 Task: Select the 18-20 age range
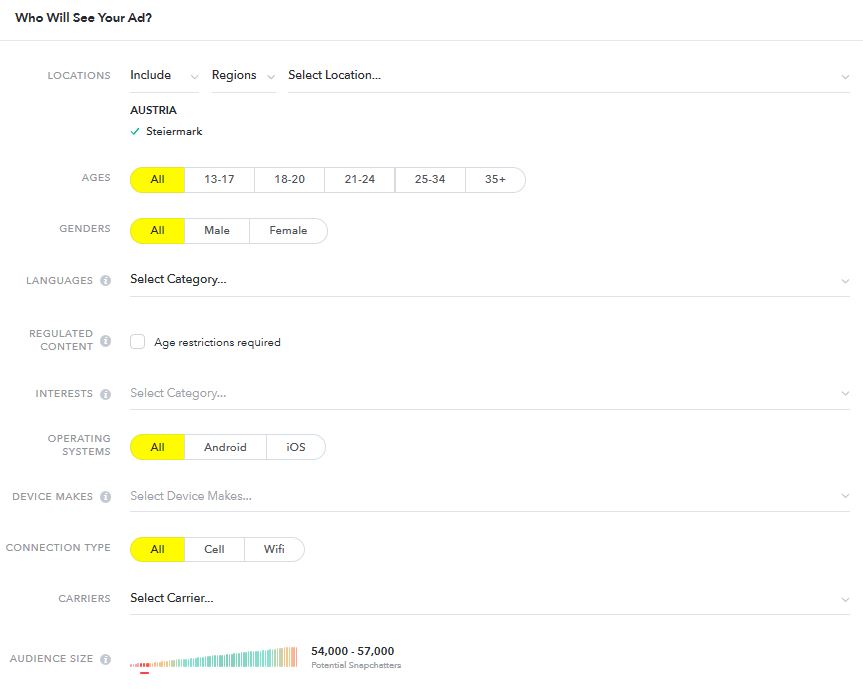[290, 180]
